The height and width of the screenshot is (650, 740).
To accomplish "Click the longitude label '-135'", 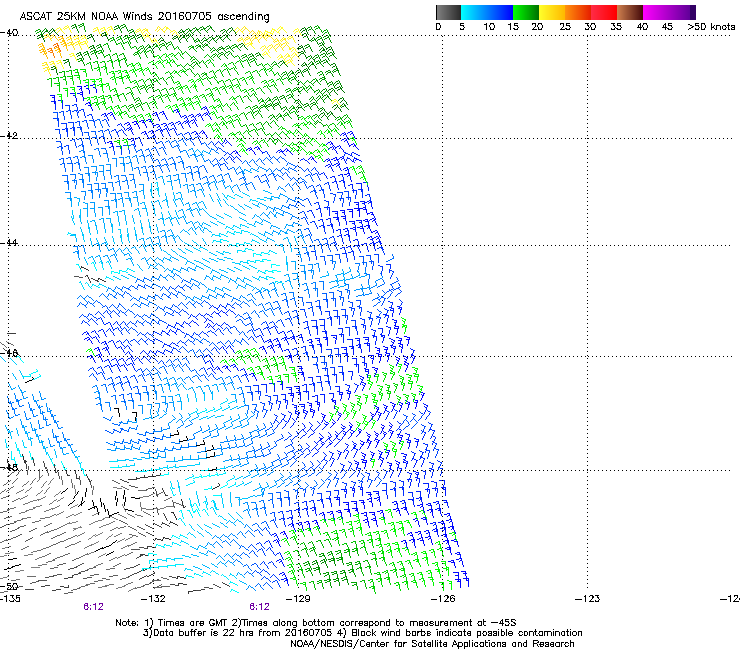I will click(x=10, y=599).
